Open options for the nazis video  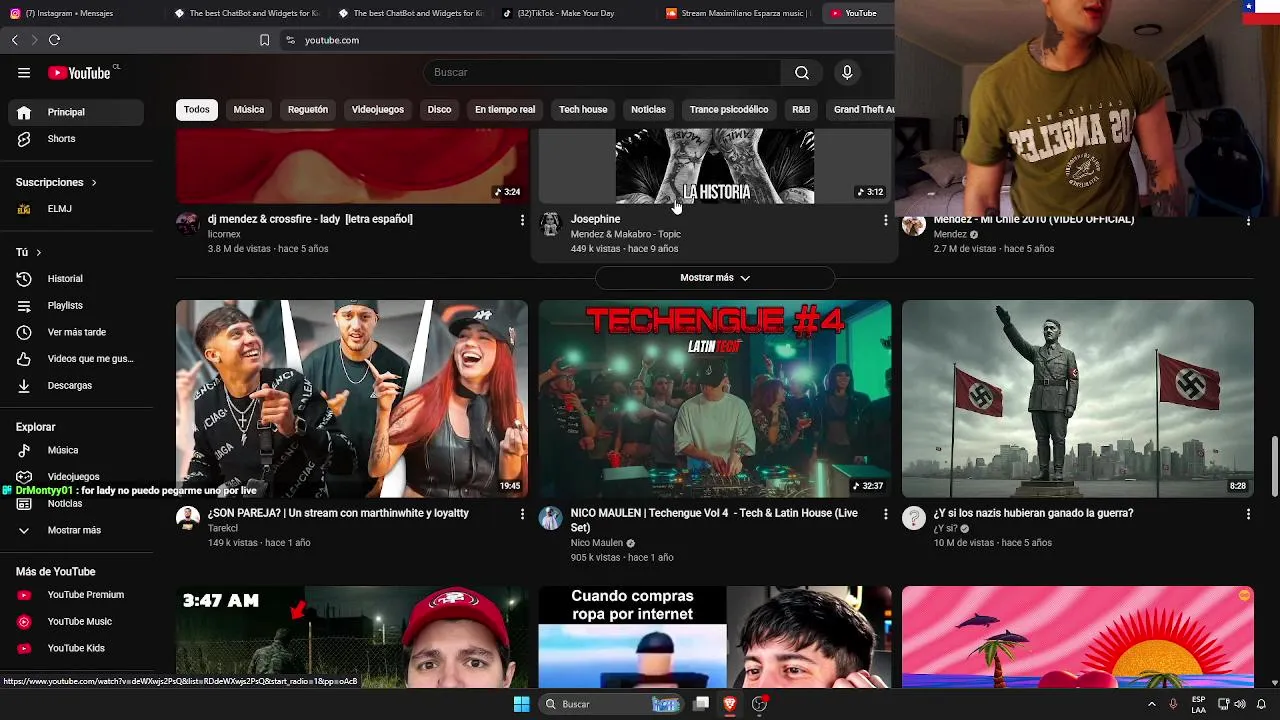pyautogui.click(x=1248, y=514)
